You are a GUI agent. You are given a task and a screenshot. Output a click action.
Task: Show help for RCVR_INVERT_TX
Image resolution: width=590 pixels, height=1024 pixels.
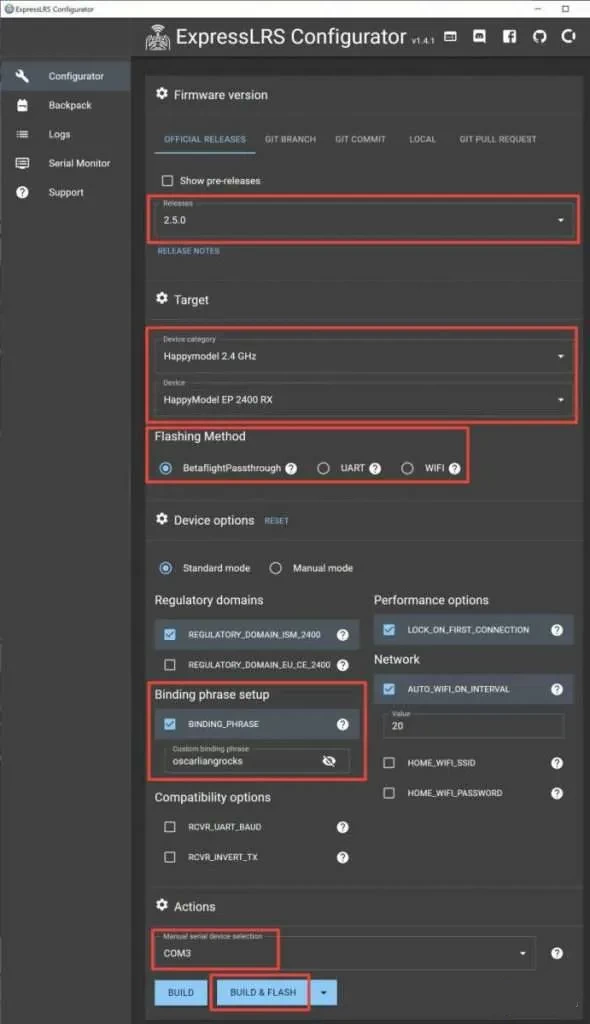[342, 857]
